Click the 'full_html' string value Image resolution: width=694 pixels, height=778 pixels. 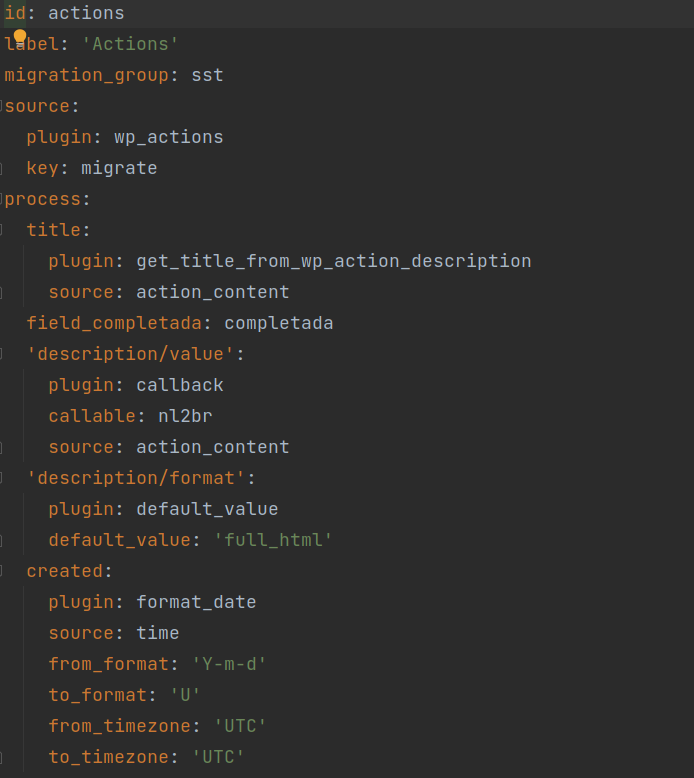273,540
